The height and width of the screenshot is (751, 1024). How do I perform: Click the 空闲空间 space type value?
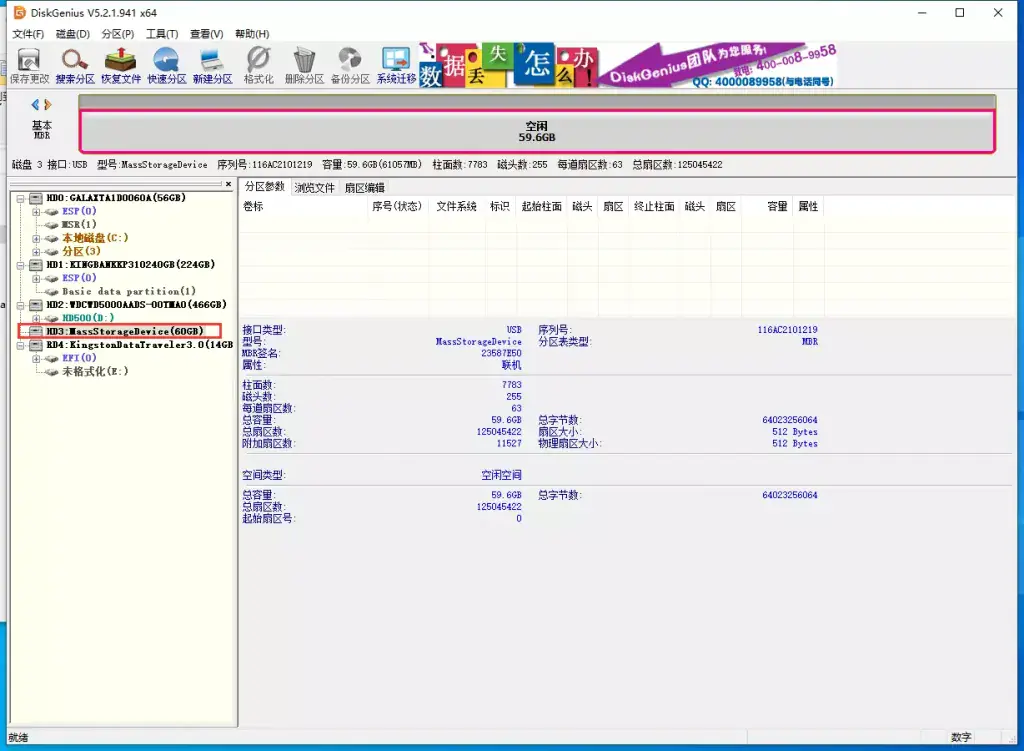(501, 475)
